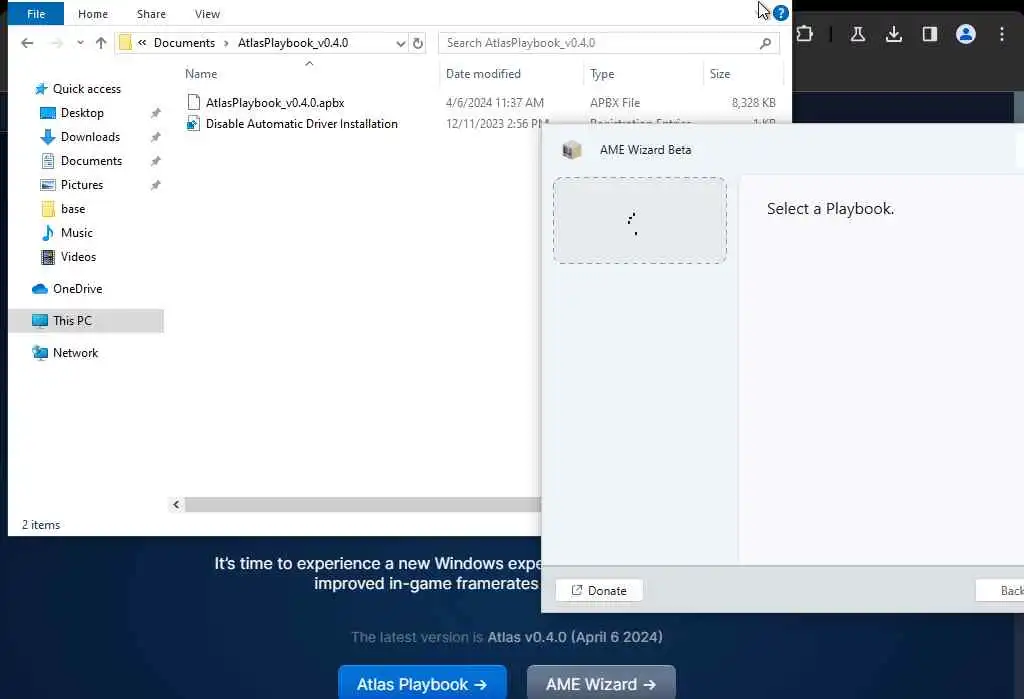1024x699 pixels.
Task: Open the Share ribbon tab
Action: (151, 14)
